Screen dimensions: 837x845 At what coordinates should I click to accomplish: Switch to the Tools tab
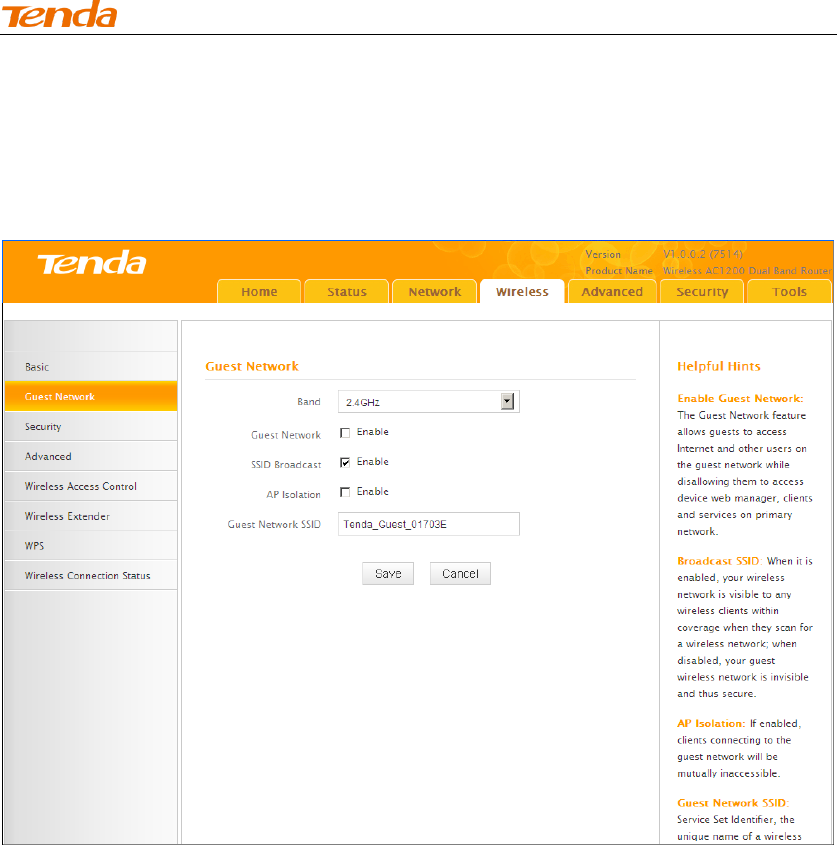tap(789, 292)
